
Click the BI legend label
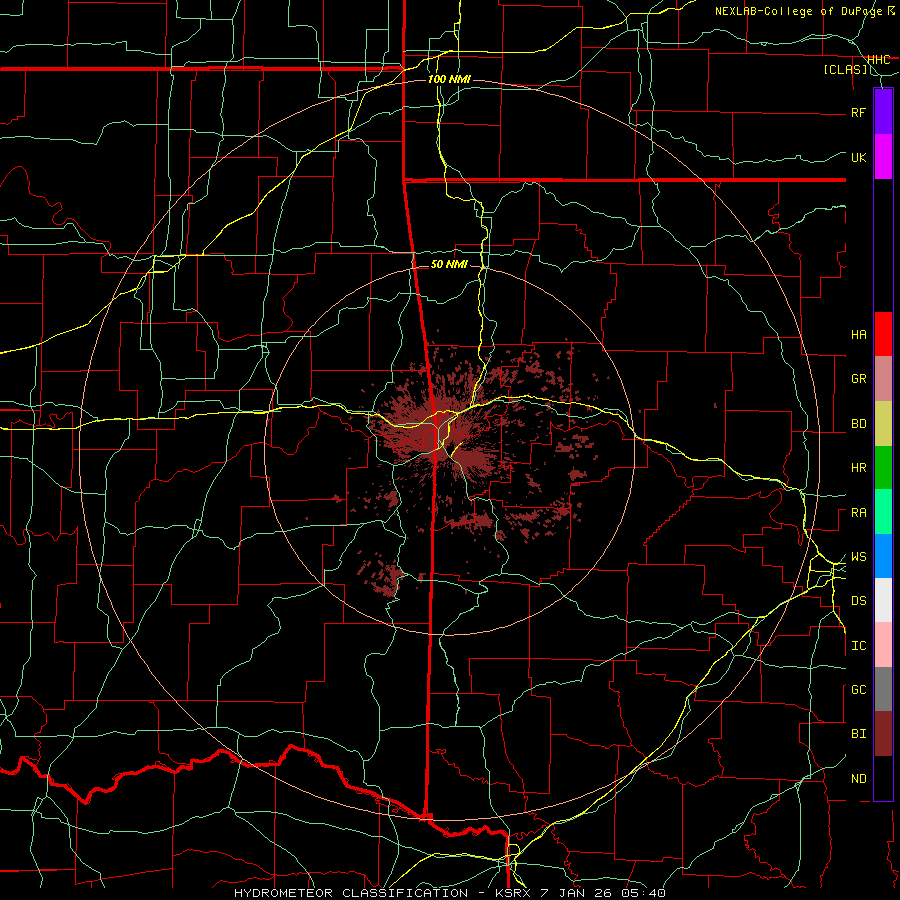(858, 734)
